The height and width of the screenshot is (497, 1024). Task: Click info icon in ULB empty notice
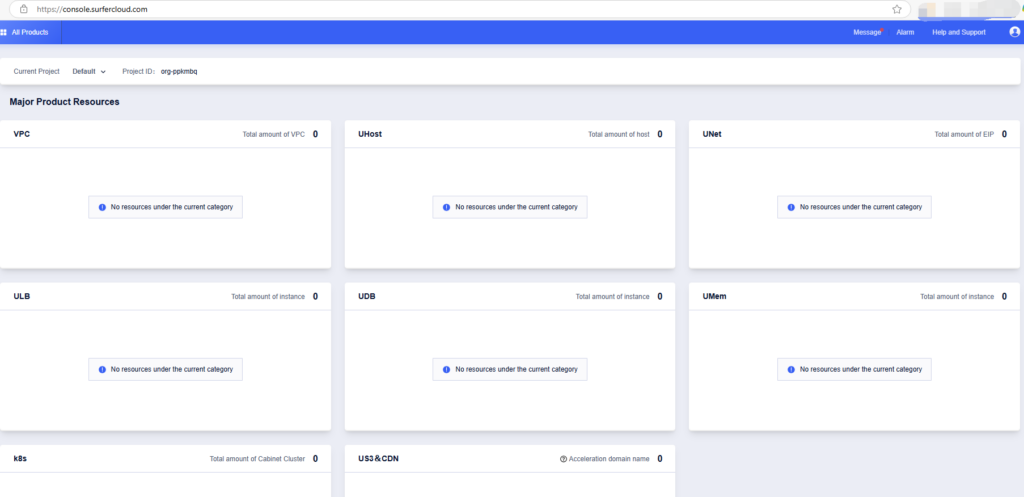102,370
